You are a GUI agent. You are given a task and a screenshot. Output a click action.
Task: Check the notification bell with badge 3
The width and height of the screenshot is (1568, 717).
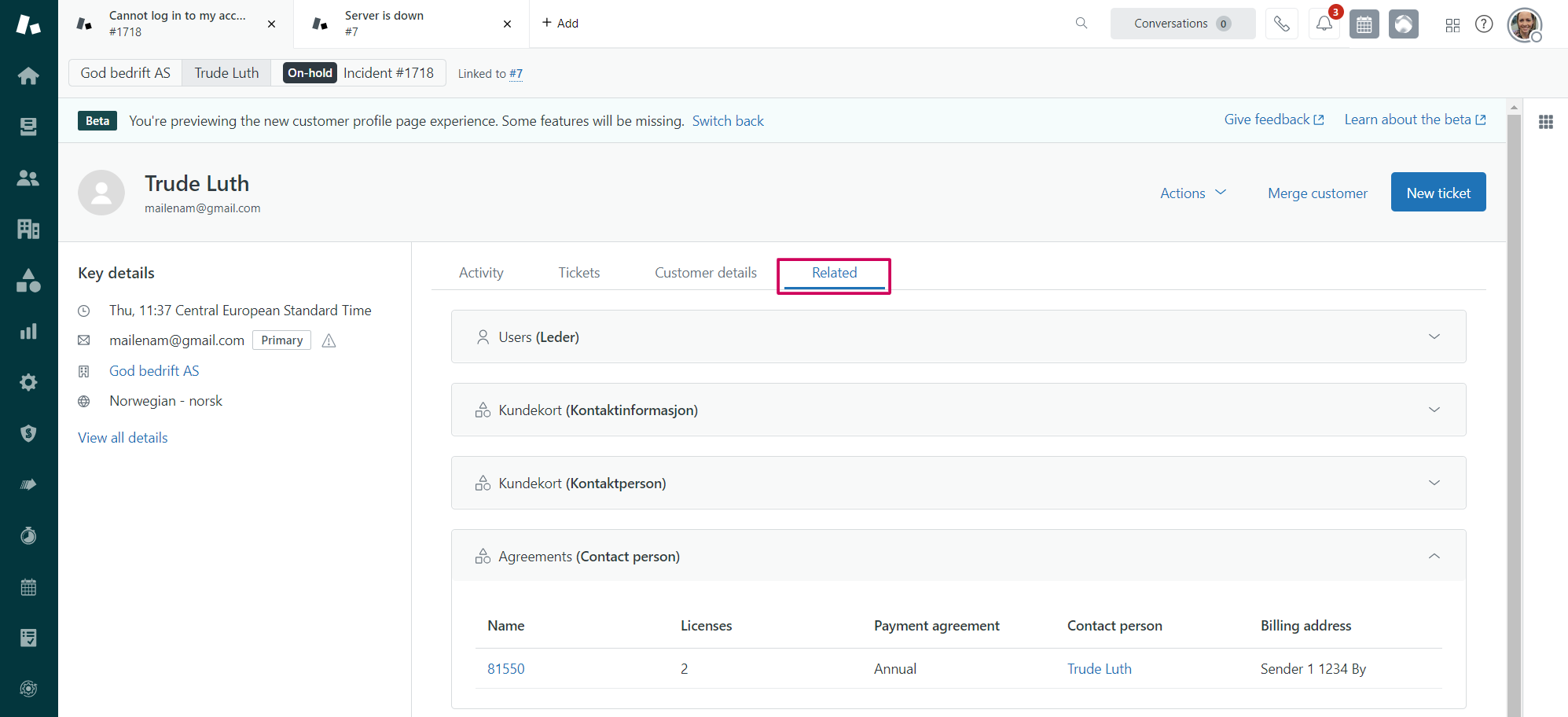[1324, 24]
